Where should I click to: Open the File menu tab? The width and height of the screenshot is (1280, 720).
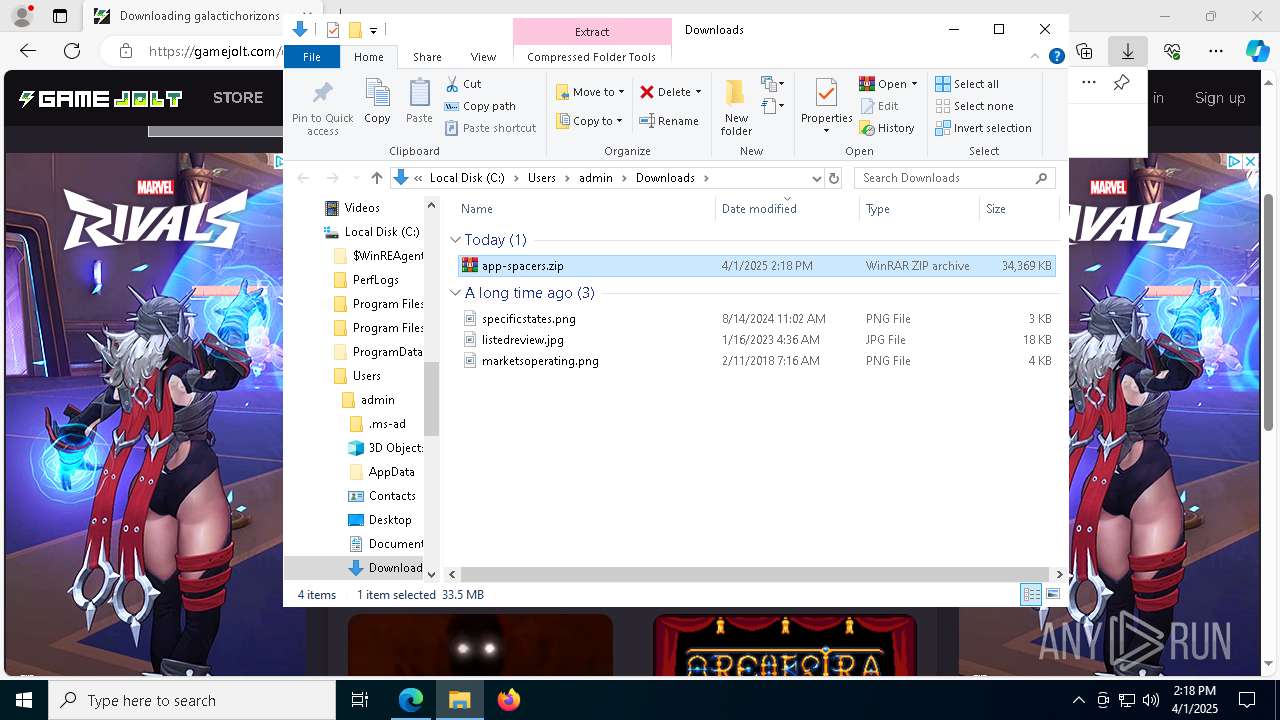[312, 57]
